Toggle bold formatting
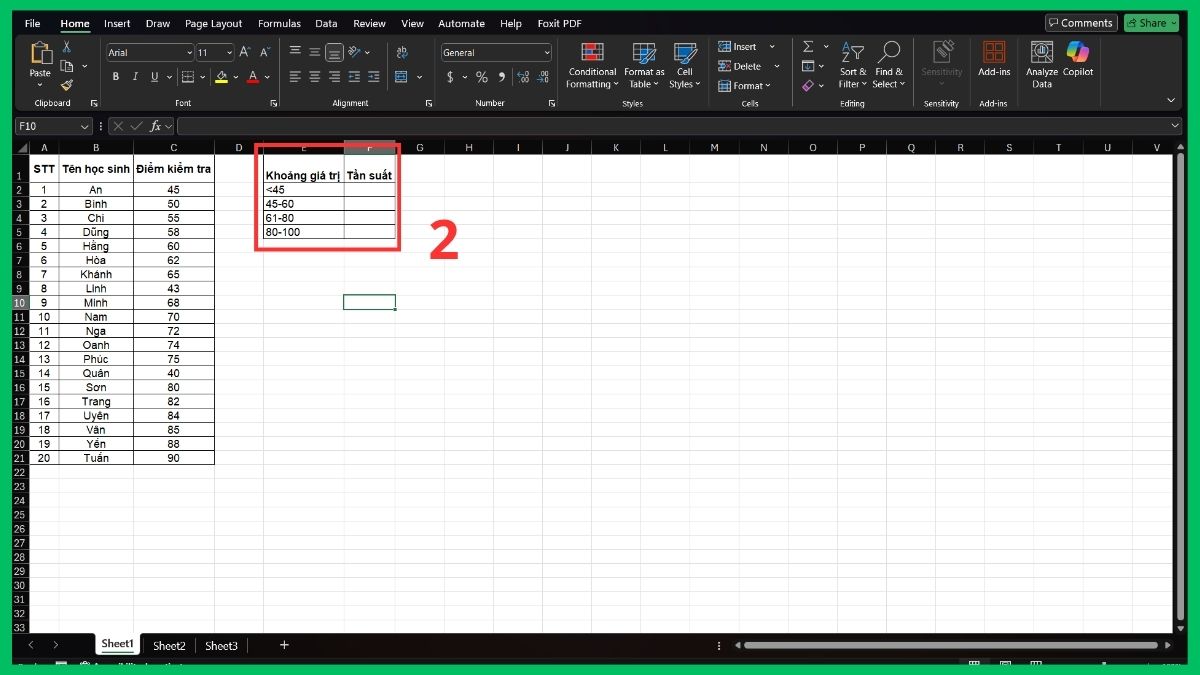The height and width of the screenshot is (675, 1200). (114, 76)
